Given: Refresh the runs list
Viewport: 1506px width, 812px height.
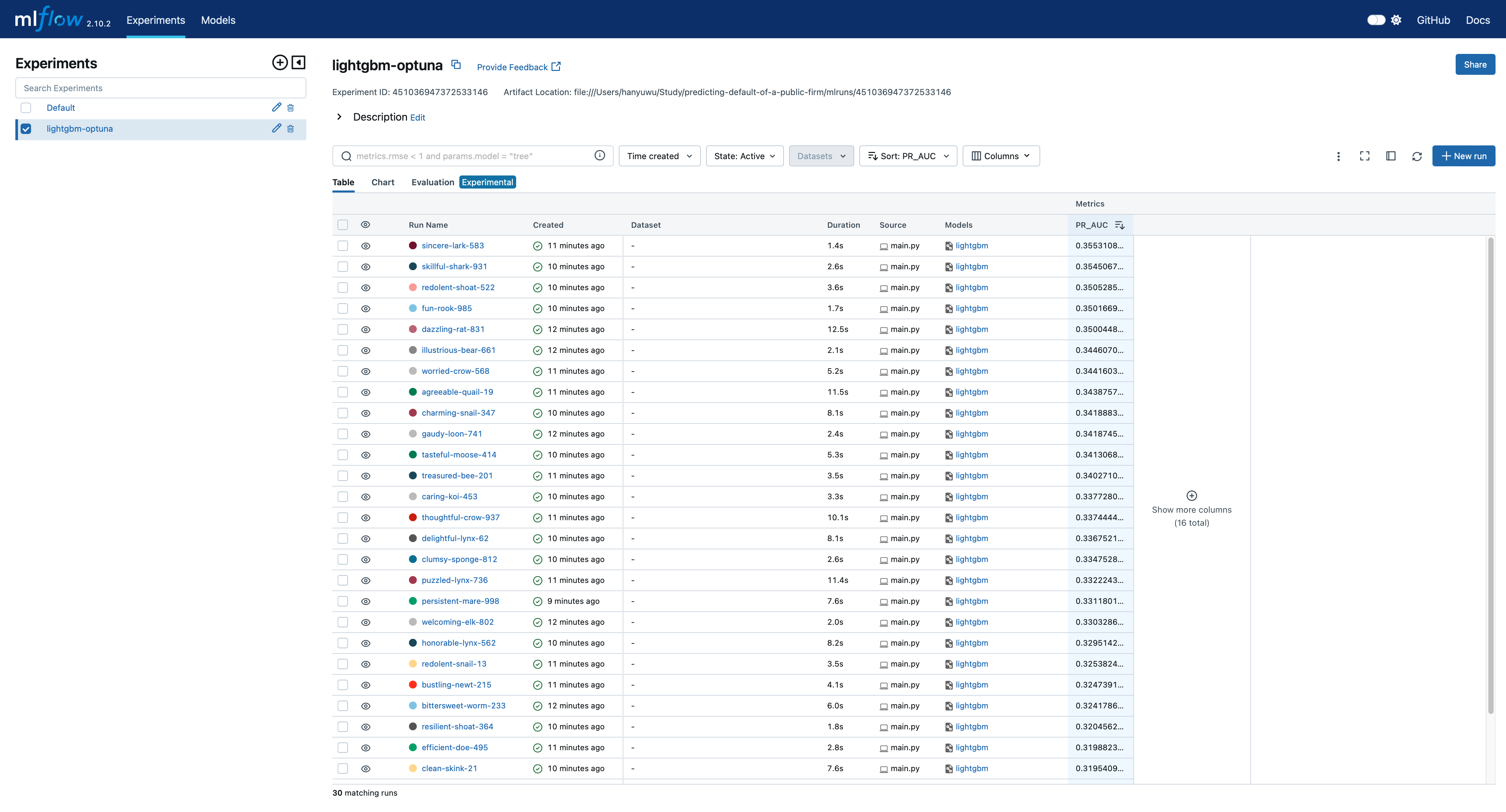Looking at the screenshot, I should coord(1416,156).
